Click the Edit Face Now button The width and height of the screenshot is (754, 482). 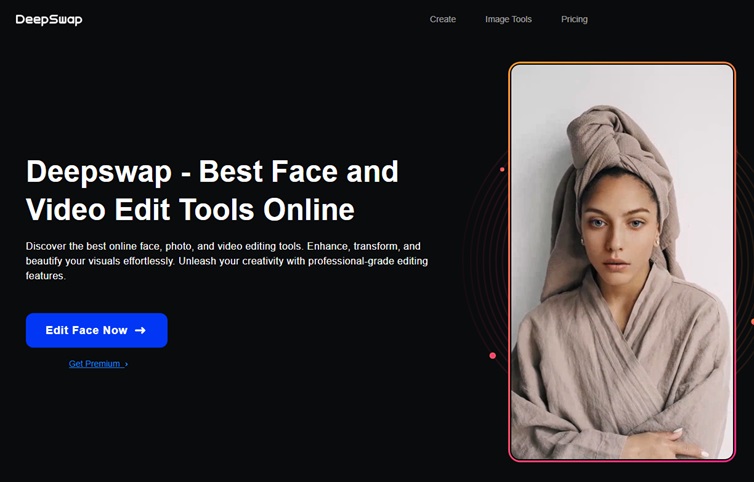[x=97, y=330]
